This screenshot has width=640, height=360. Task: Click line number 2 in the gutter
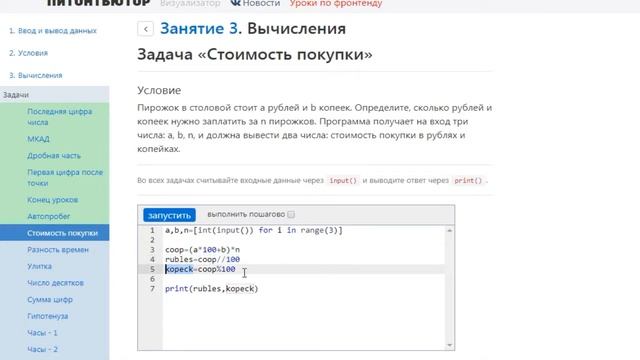(152, 240)
